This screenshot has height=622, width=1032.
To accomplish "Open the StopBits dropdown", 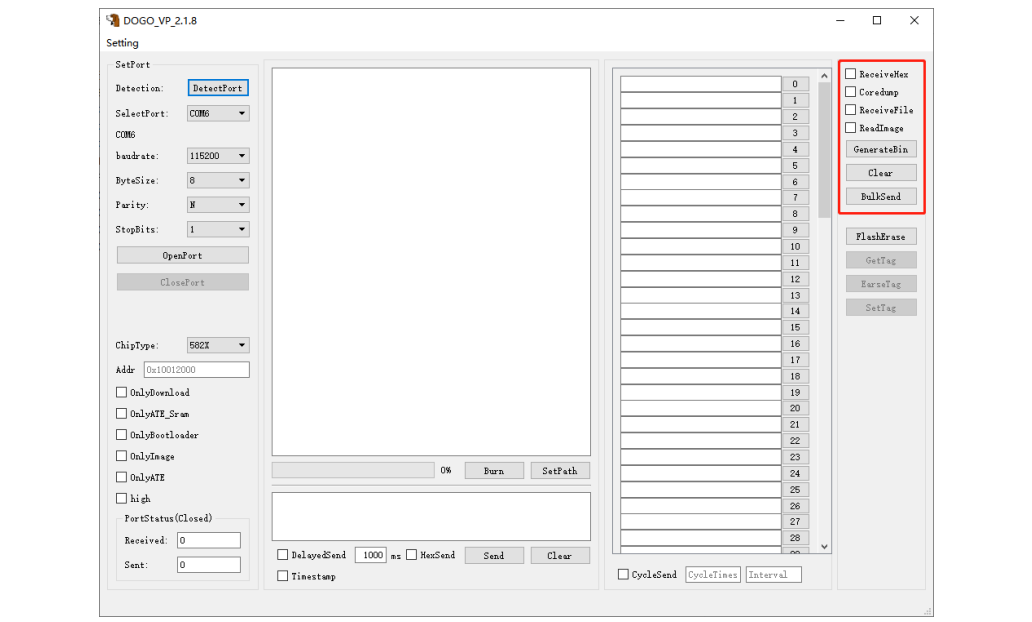I will (218, 229).
